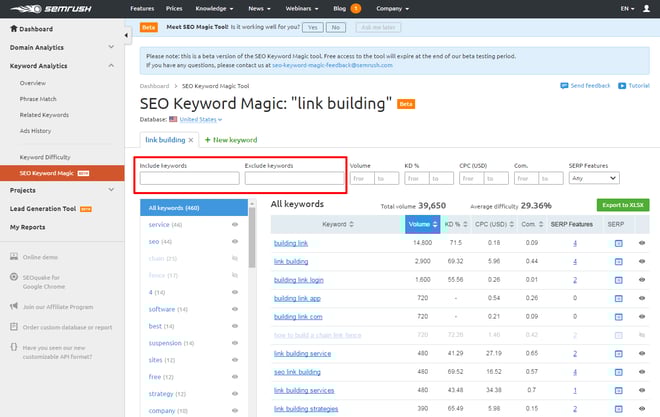Toggle visibility of best keyword group
Viewport: 660px width, 417px height.
click(235, 326)
